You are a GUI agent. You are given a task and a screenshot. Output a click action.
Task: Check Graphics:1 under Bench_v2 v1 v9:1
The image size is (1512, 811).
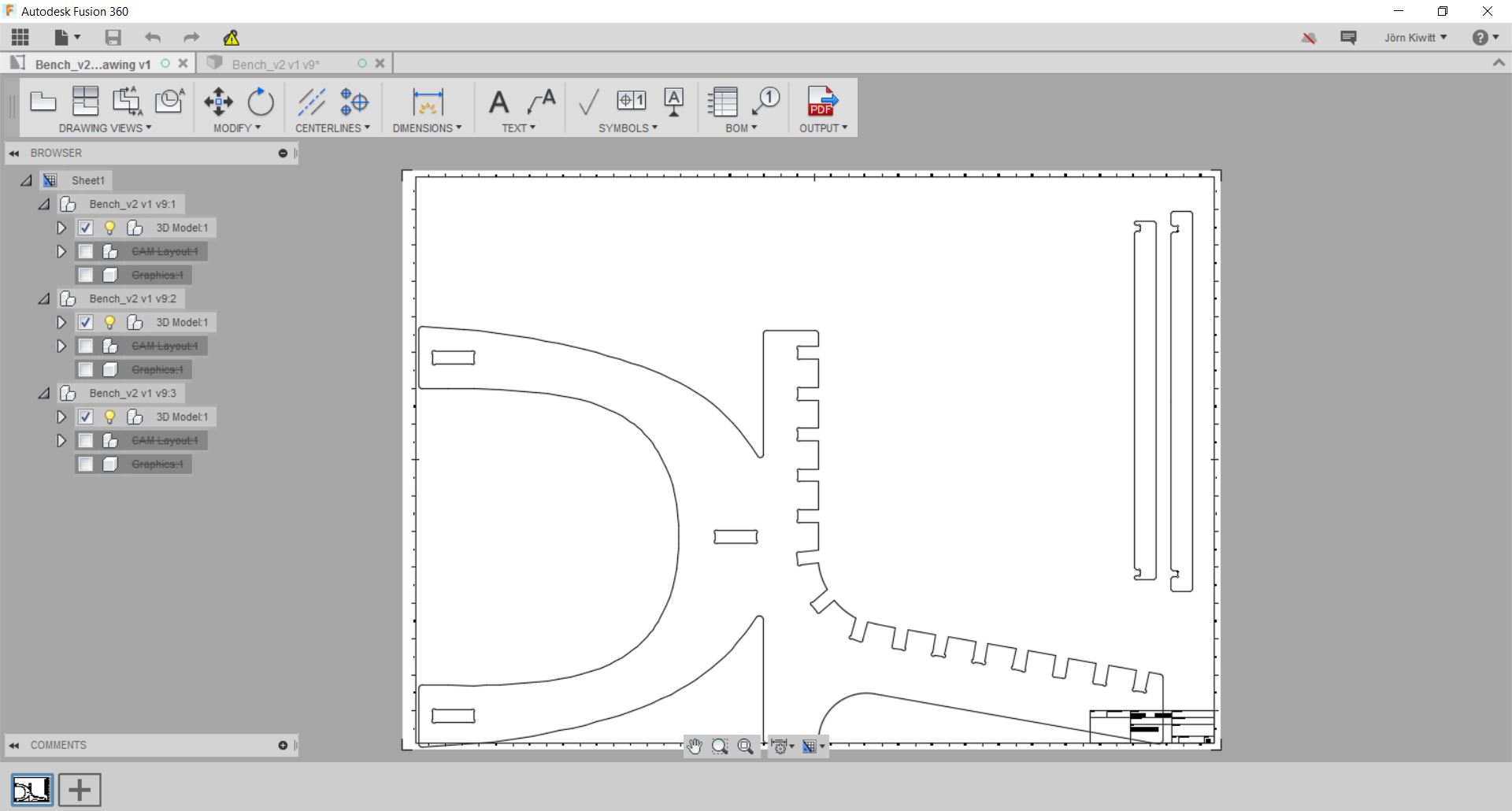[x=85, y=275]
